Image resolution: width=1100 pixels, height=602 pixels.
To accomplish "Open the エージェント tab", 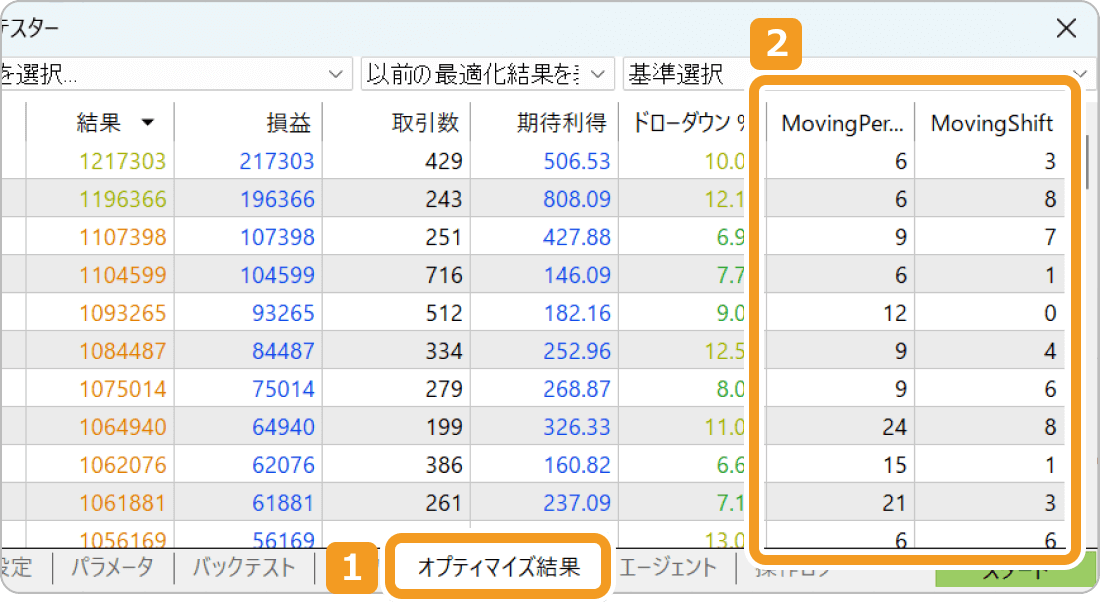I will [668, 567].
